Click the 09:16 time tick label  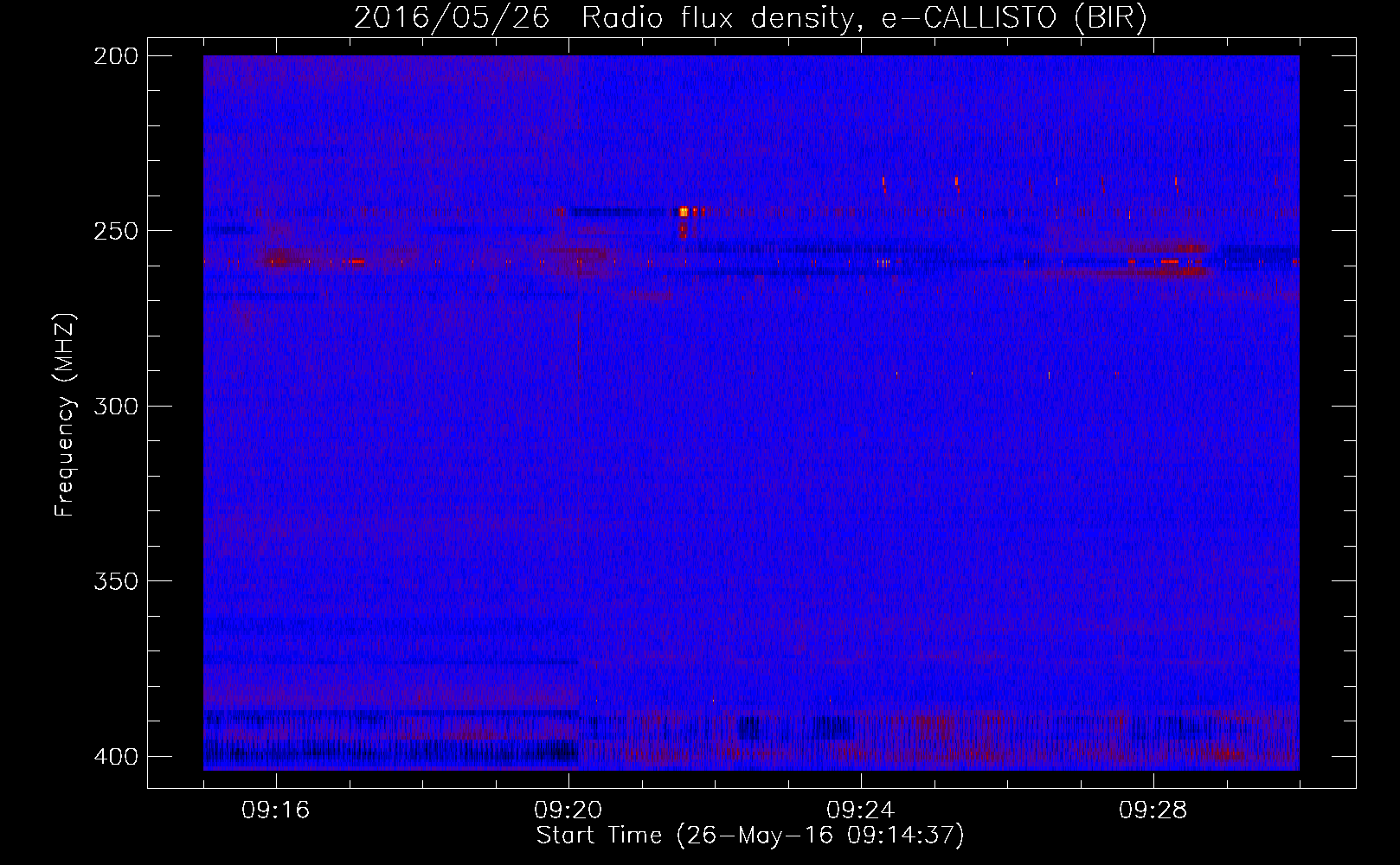tap(276, 811)
